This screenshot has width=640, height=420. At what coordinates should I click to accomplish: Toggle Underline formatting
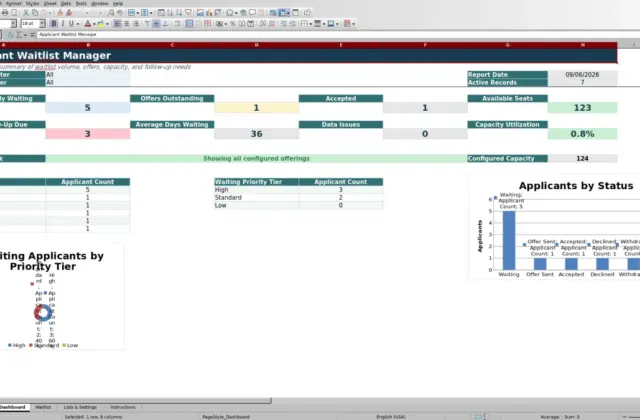coord(71,24)
